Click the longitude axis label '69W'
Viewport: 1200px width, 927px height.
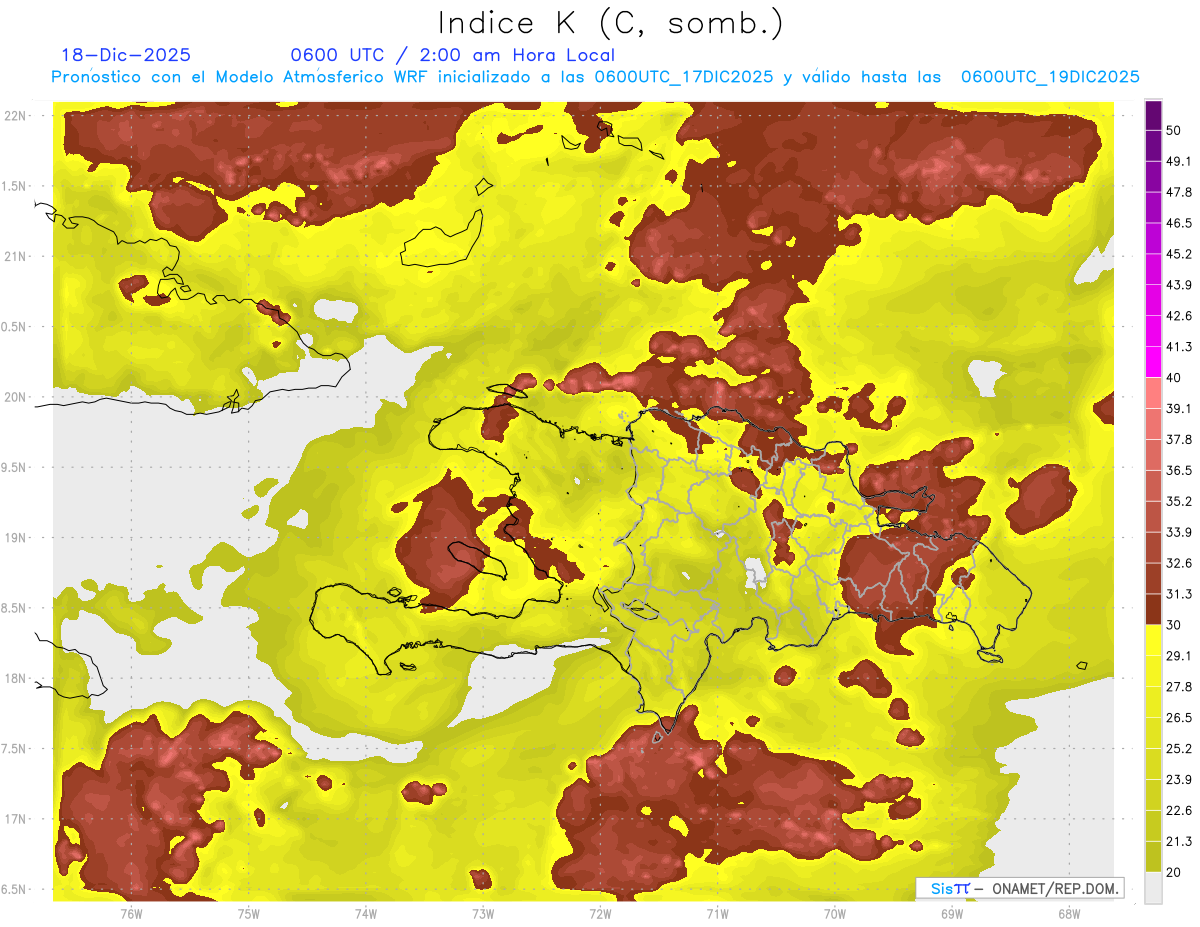tap(951, 913)
